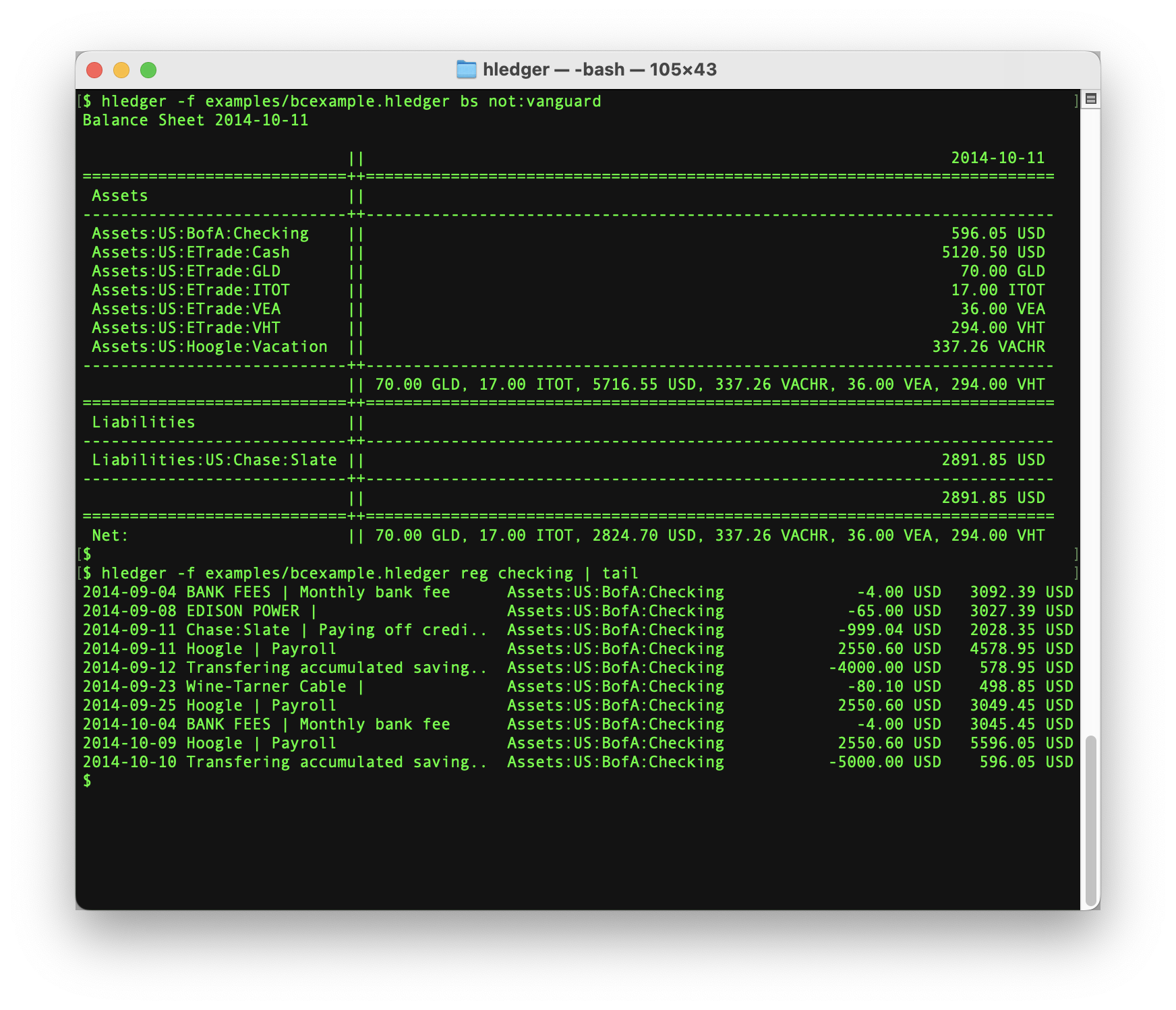This screenshot has width=1176, height=1010.
Task: Click the "Net:" label in the balance sheet
Action: pyautogui.click(x=110, y=535)
